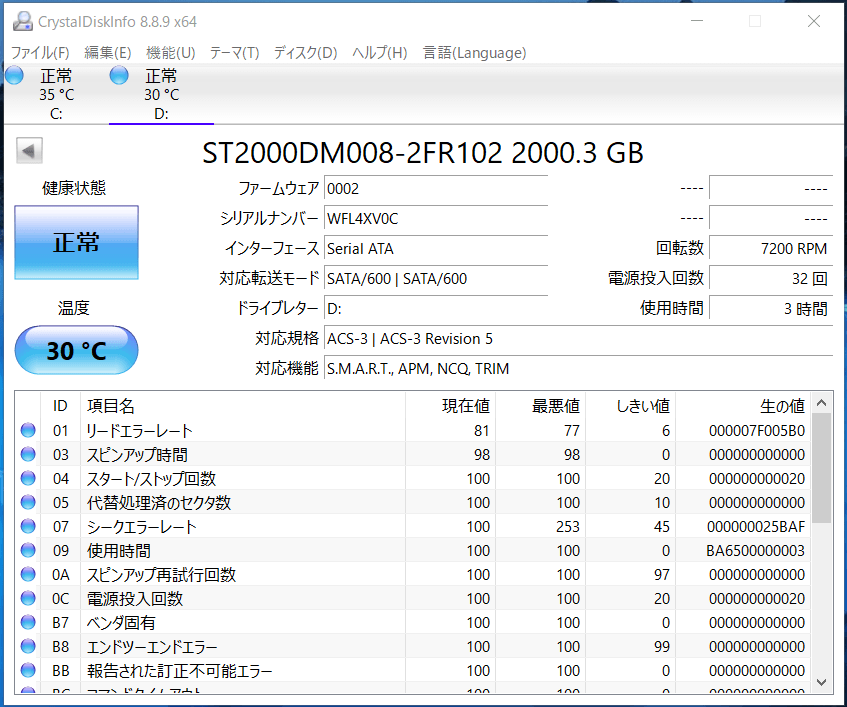This screenshot has height=707, width=847.
Task: Click the しきい値 column header
Action: (x=631, y=406)
